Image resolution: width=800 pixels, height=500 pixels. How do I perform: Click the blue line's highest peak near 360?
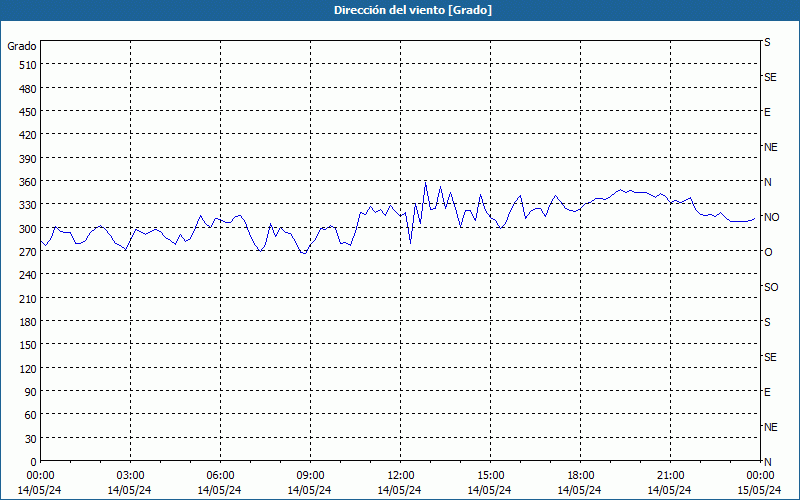426,182
